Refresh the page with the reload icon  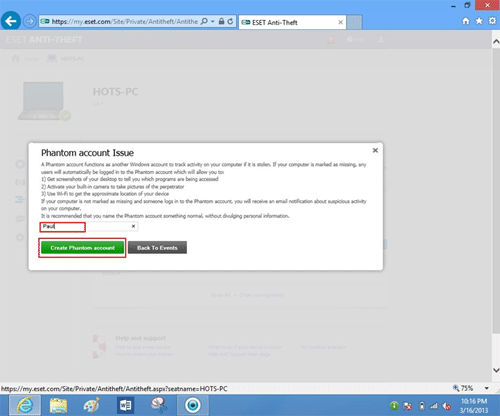coord(230,21)
